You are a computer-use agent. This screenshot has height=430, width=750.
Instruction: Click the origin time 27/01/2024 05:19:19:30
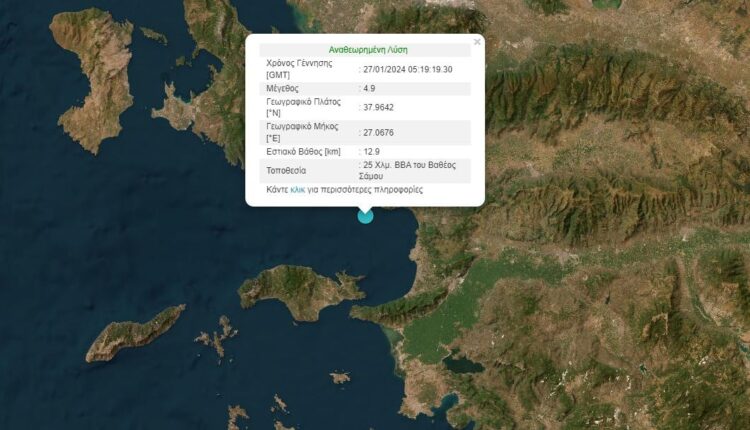tap(408, 68)
